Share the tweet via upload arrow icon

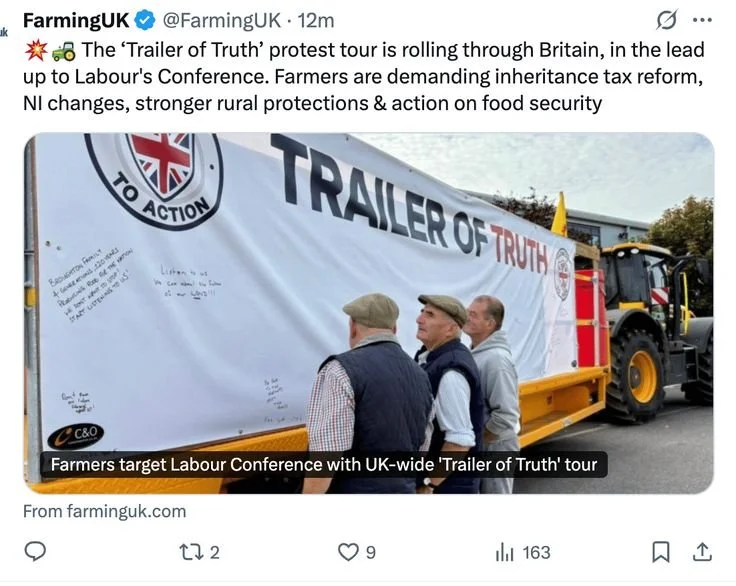click(x=702, y=552)
